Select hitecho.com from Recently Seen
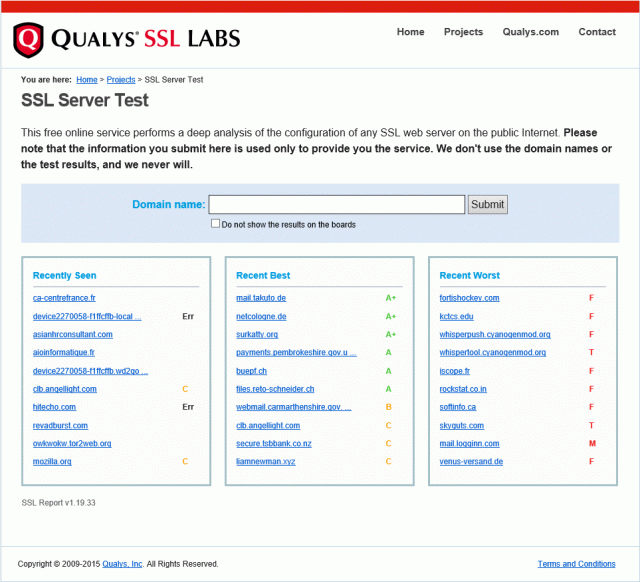 (x=54, y=407)
